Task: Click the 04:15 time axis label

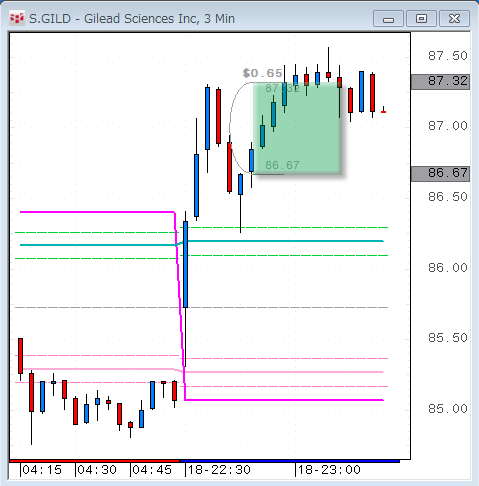Action: pos(42,470)
